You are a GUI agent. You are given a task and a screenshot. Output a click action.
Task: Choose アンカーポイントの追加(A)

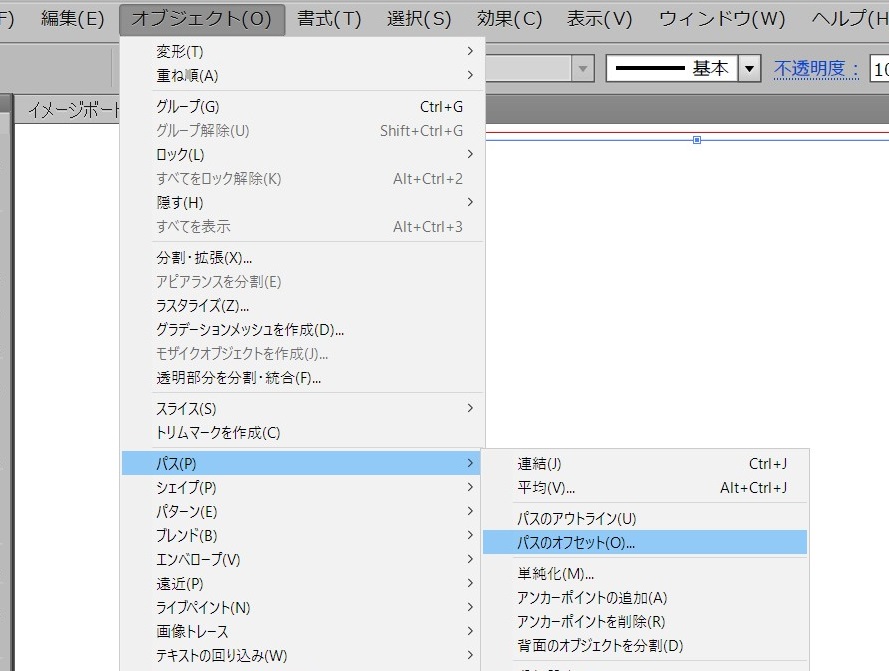(645, 598)
